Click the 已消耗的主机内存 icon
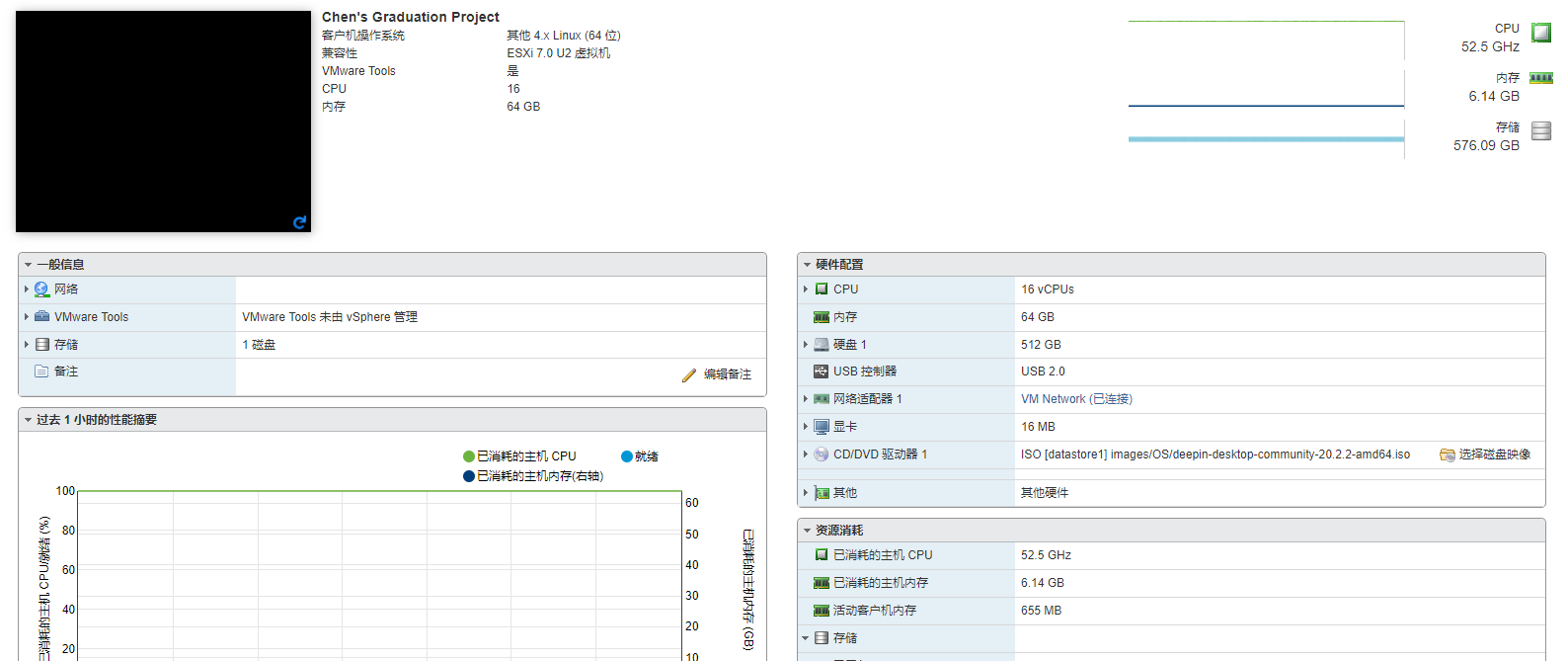1568x661 pixels. 822,583
